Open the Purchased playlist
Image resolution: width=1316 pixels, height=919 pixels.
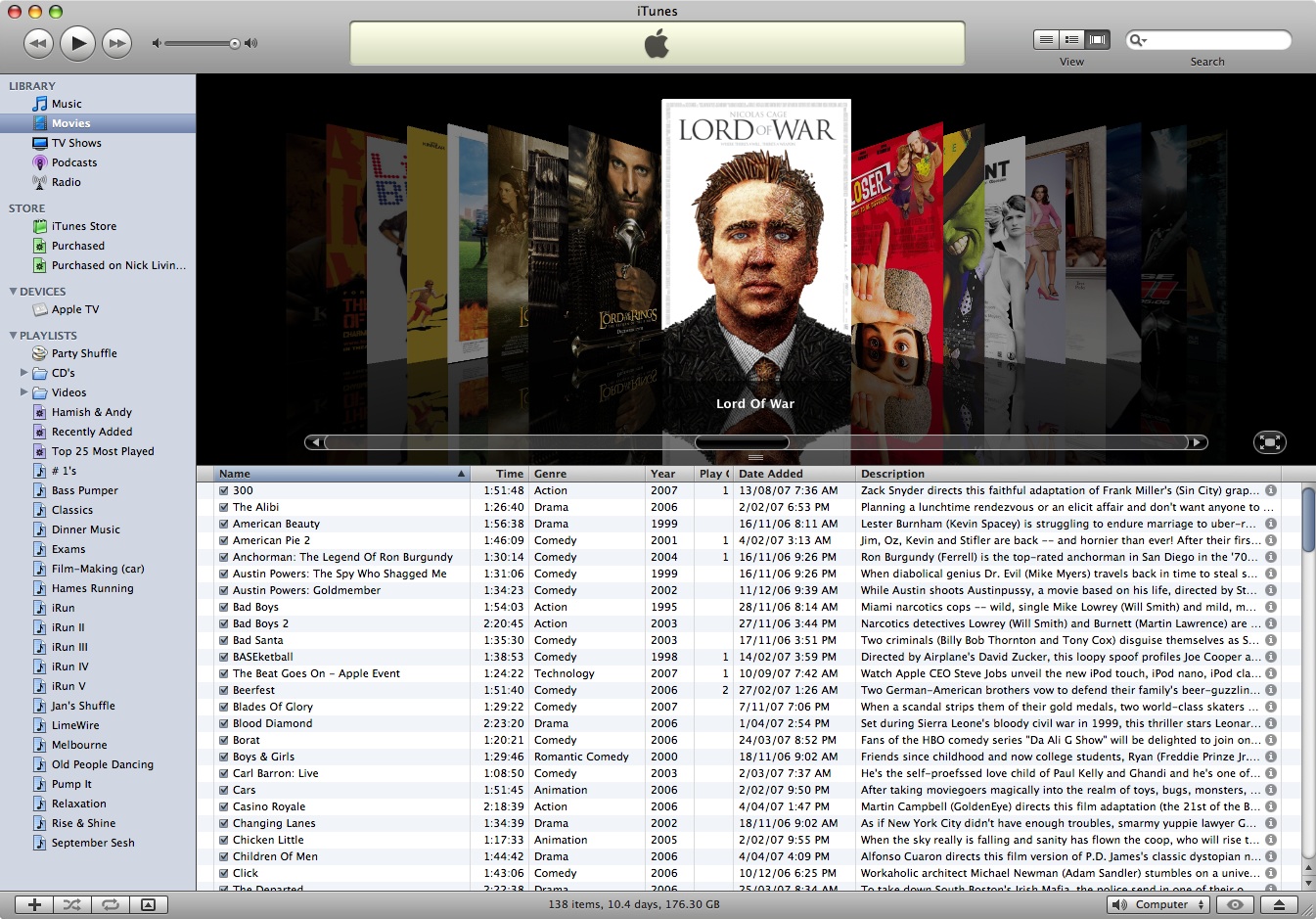(78, 246)
